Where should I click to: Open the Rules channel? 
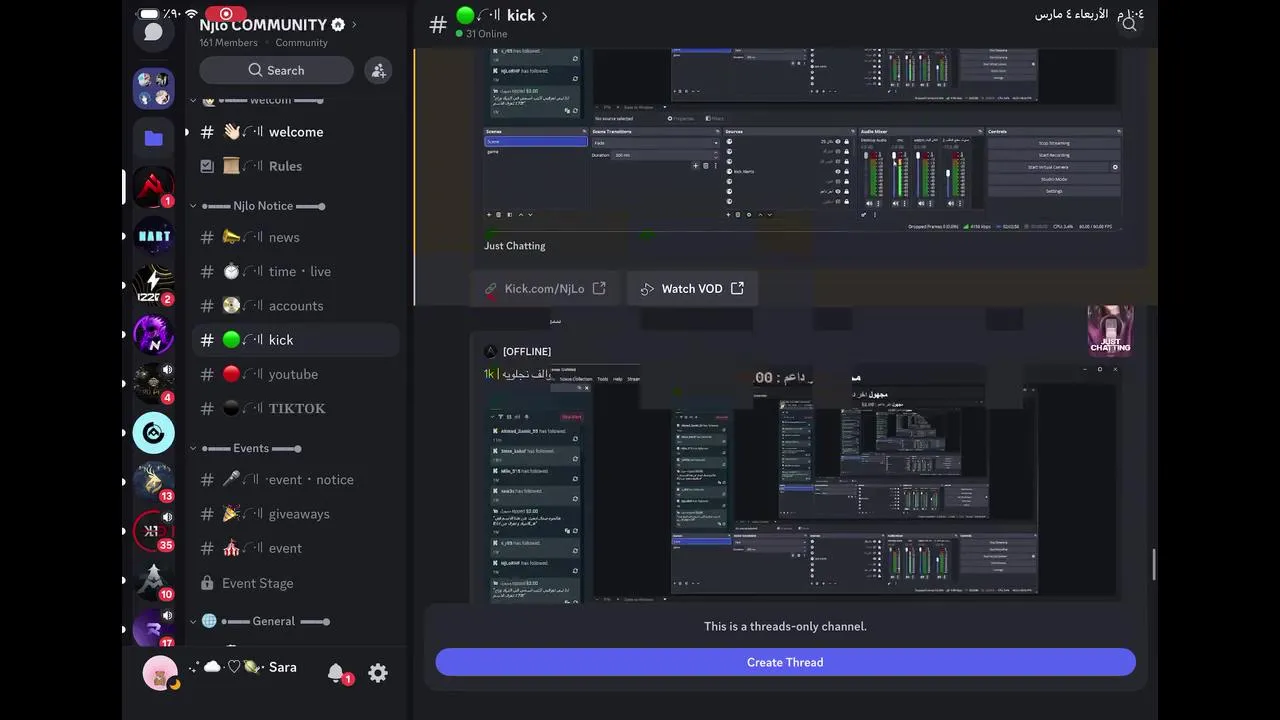pyautogui.click(x=295, y=166)
